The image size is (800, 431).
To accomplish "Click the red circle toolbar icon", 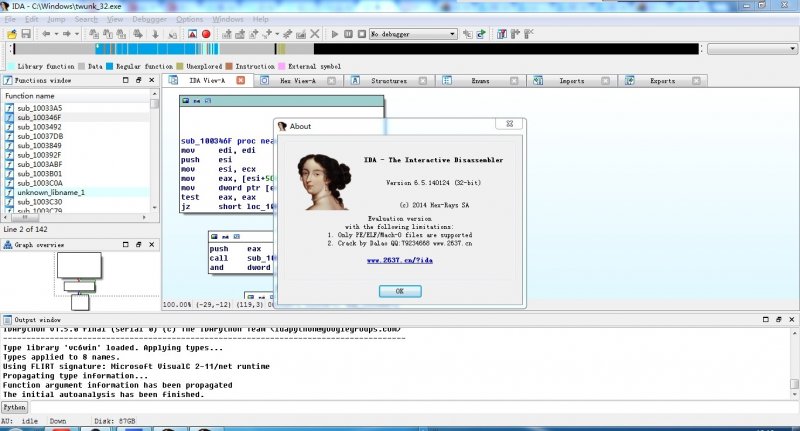I will click(x=206, y=34).
